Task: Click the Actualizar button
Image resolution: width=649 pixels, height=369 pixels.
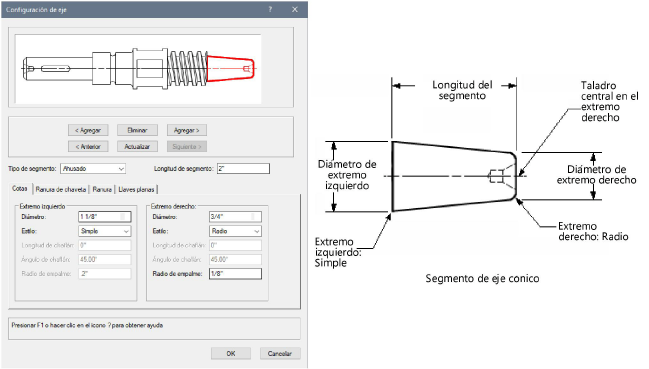Action: pyautogui.click(x=137, y=146)
